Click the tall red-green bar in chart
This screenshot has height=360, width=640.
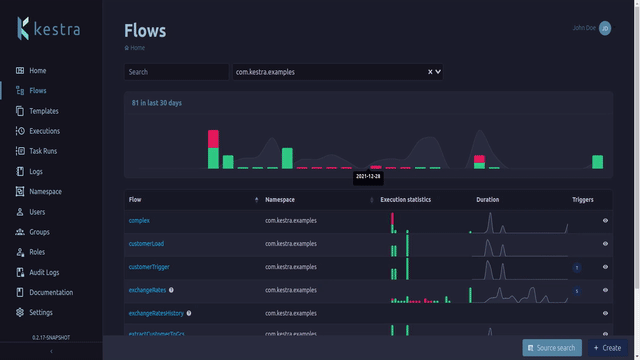pos(213,149)
